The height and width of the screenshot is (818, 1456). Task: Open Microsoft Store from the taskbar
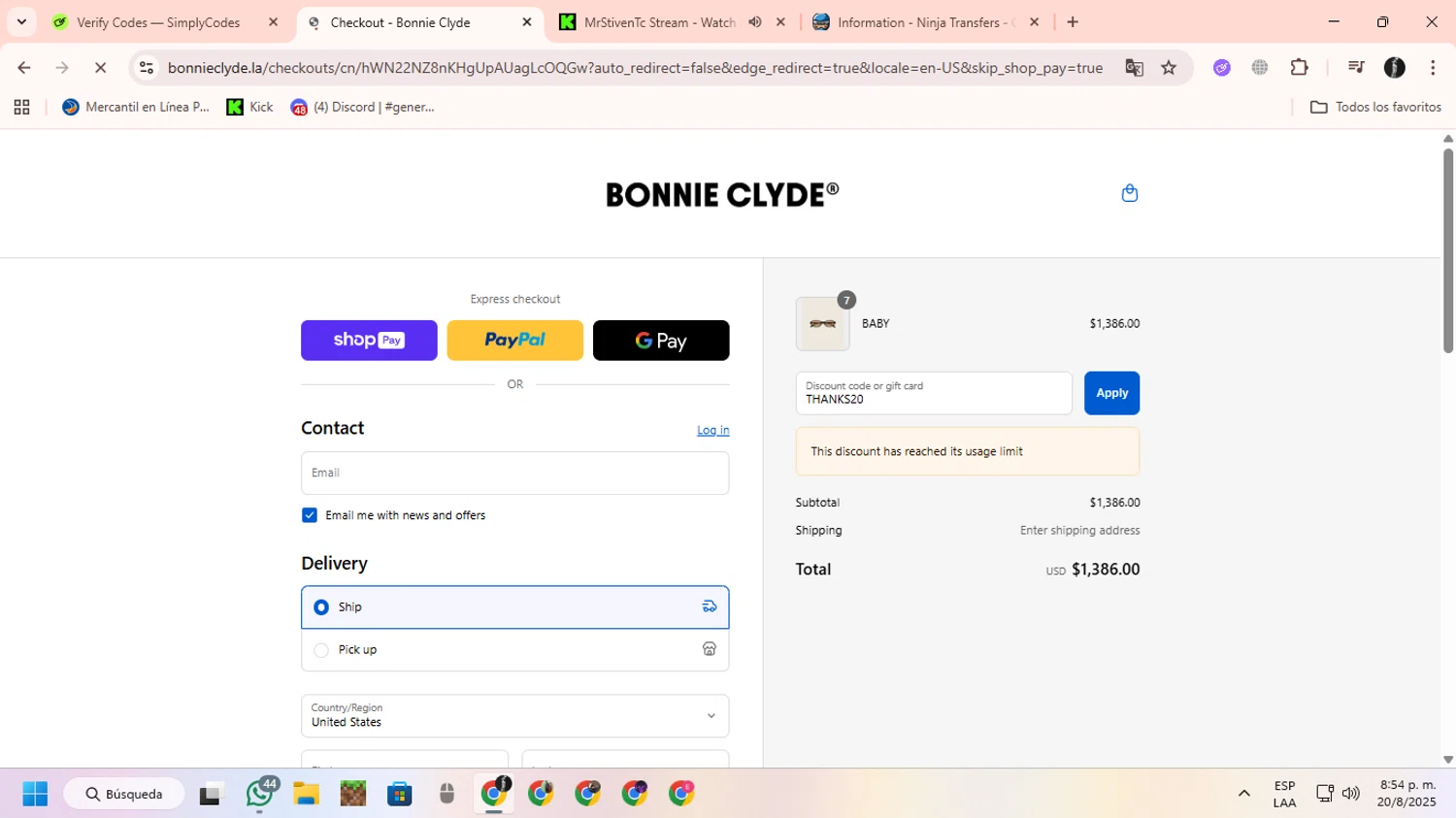pos(400,795)
